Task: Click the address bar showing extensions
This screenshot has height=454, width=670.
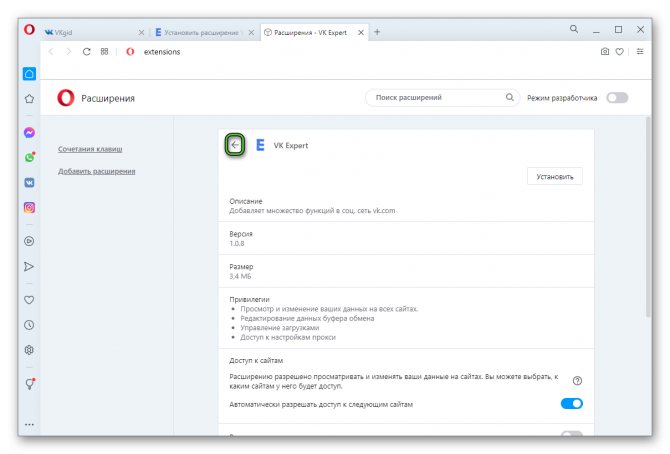Action: [162, 52]
